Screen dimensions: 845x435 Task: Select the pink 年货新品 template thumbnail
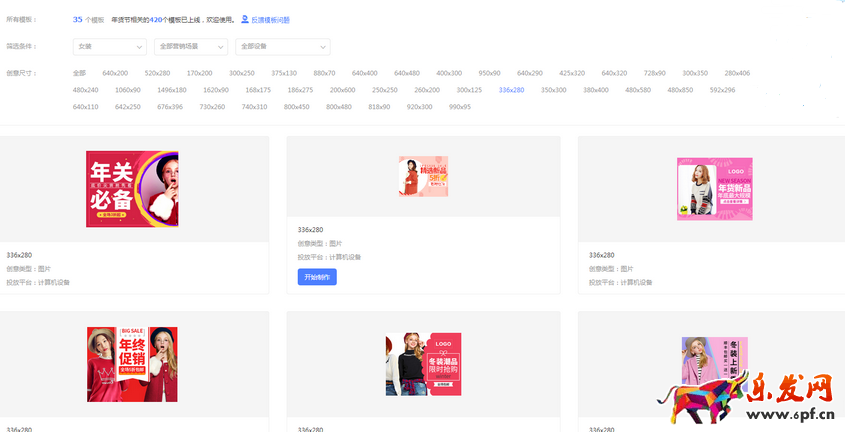coord(714,189)
